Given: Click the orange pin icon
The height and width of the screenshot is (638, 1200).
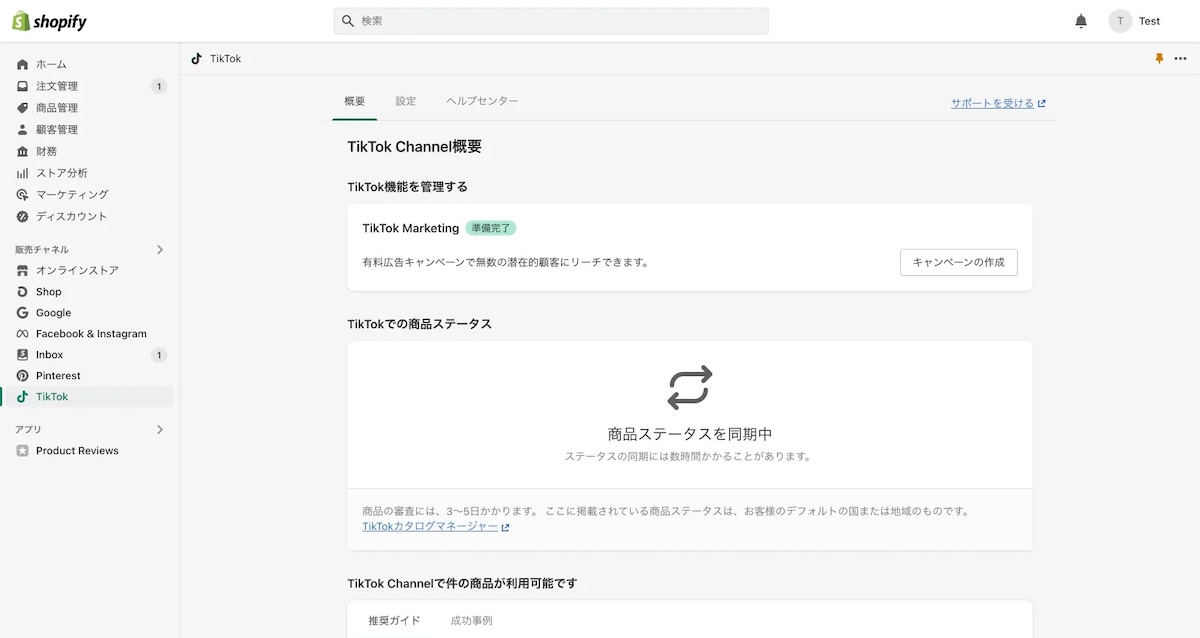Looking at the screenshot, I should [1159, 59].
